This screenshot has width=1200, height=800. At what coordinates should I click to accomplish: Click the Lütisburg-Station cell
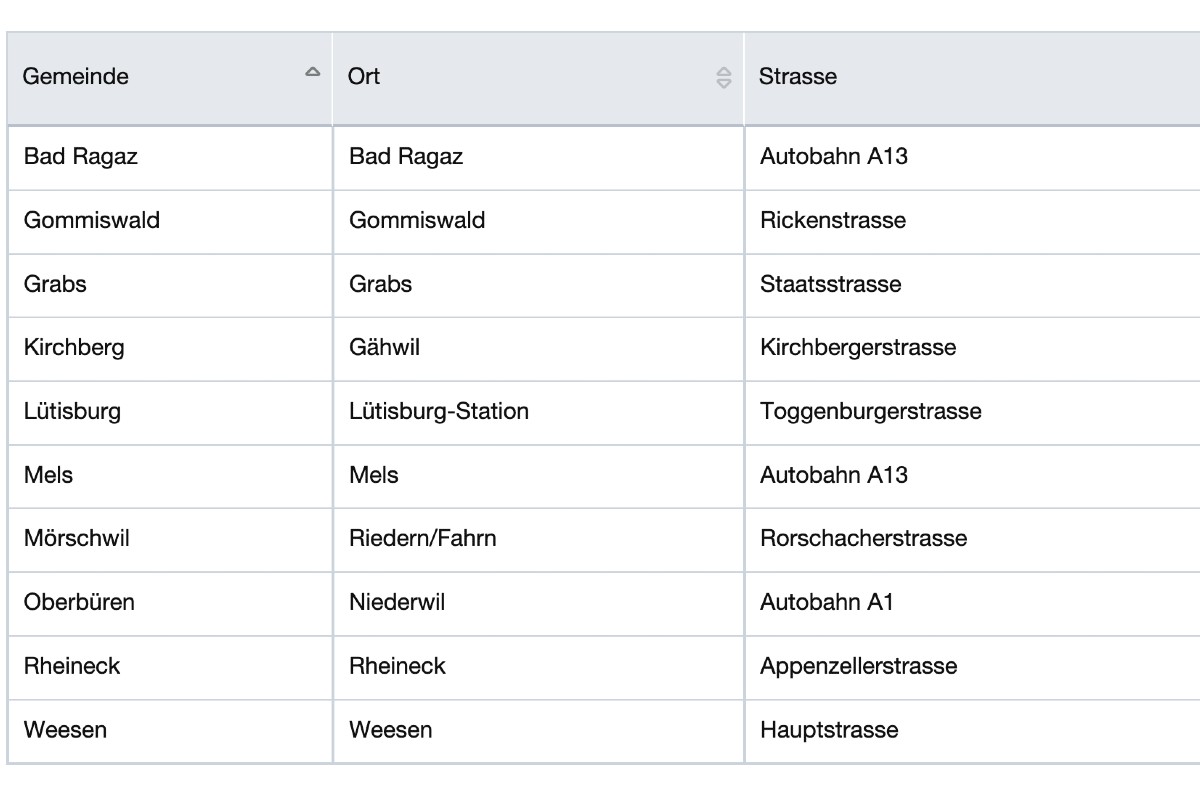pyautogui.click(x=438, y=412)
